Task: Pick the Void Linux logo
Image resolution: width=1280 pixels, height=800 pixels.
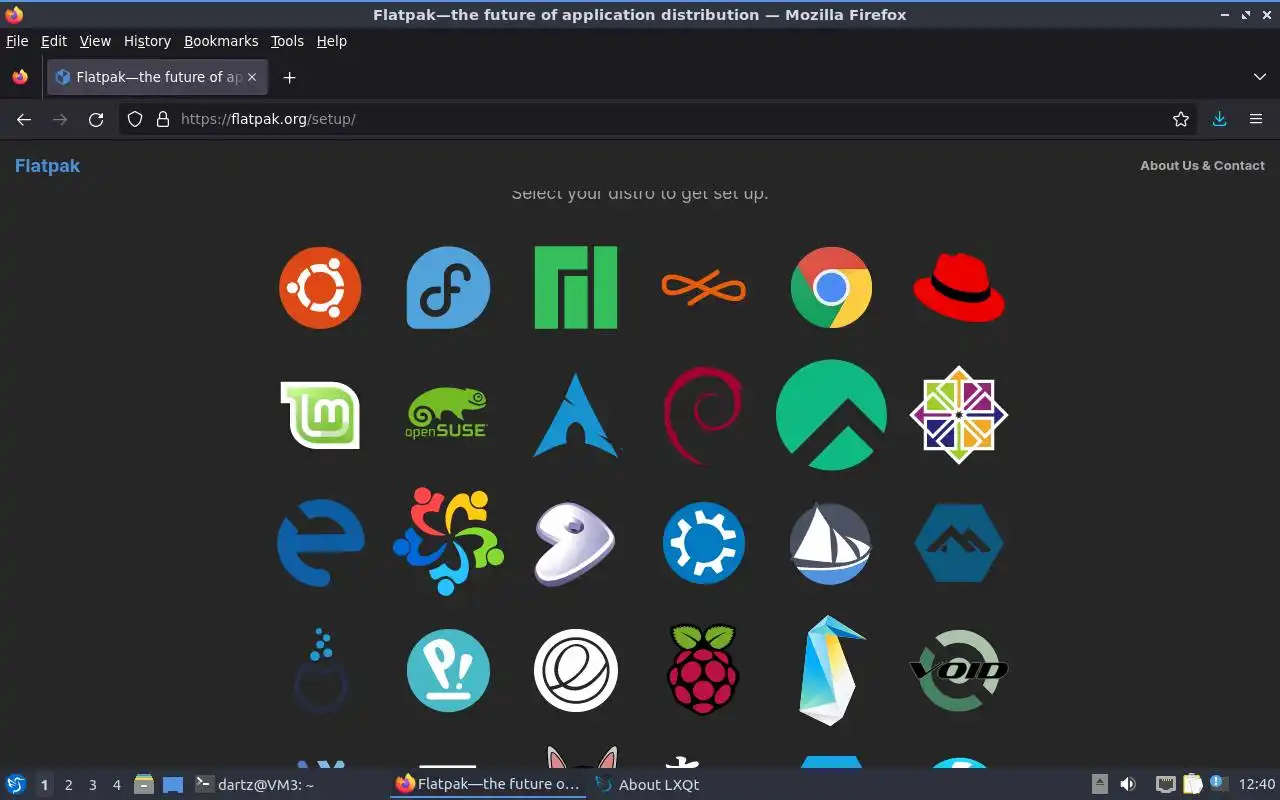Action: [x=959, y=670]
